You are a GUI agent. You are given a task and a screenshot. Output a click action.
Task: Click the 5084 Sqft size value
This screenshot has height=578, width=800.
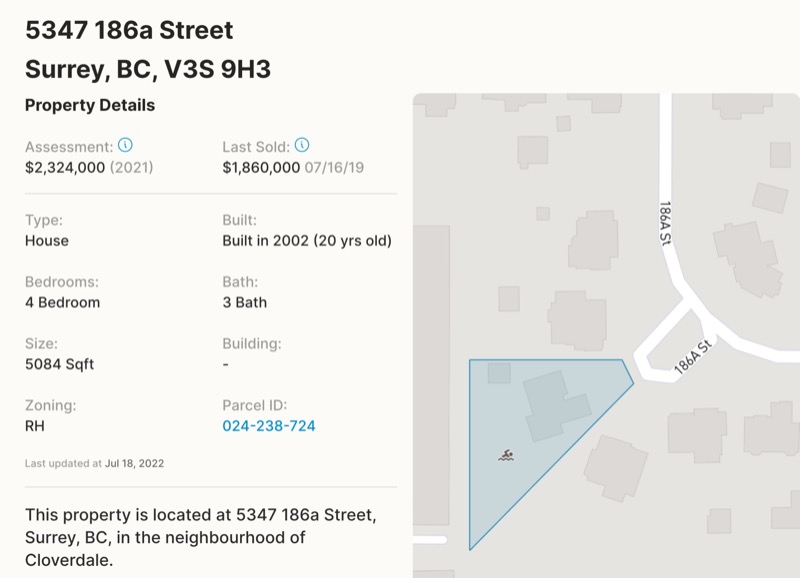tap(60, 364)
